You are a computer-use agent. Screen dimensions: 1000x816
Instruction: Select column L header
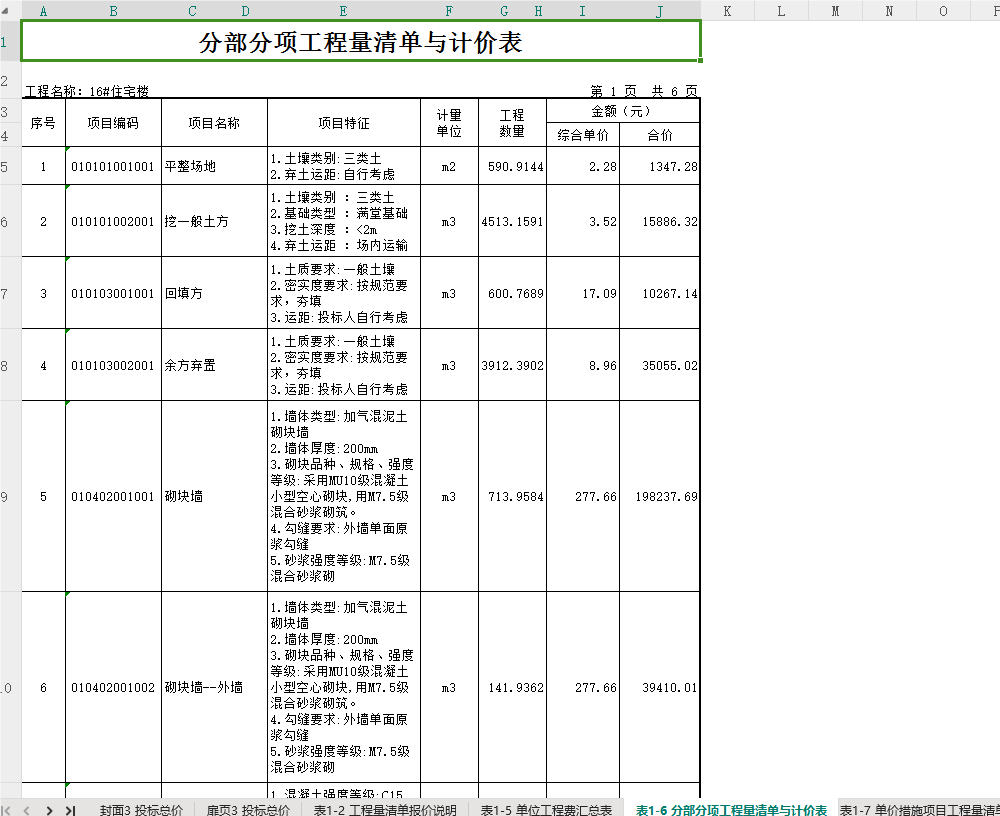point(781,11)
